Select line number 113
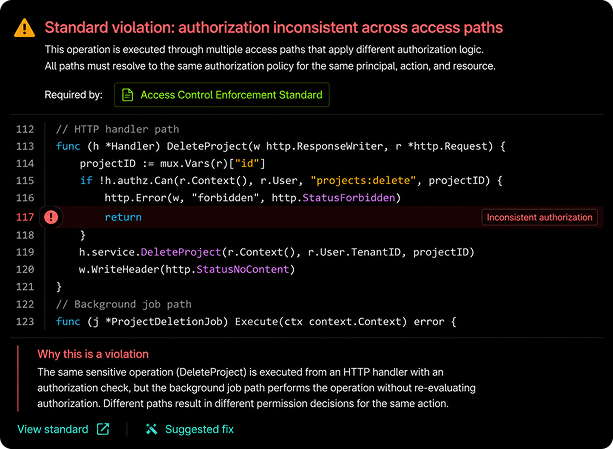The width and height of the screenshot is (613, 449). (25, 147)
